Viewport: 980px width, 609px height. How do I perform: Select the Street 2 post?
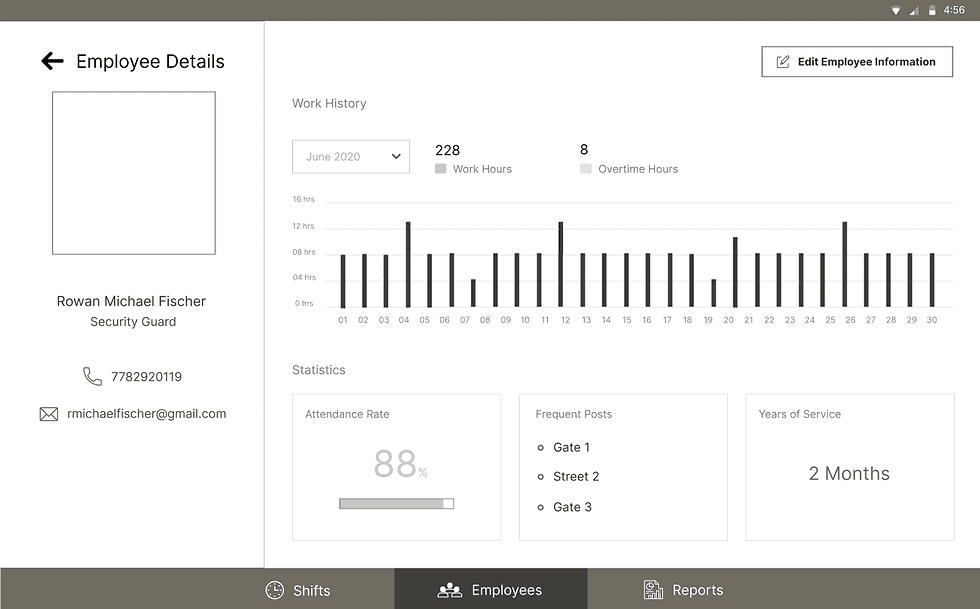tap(576, 476)
